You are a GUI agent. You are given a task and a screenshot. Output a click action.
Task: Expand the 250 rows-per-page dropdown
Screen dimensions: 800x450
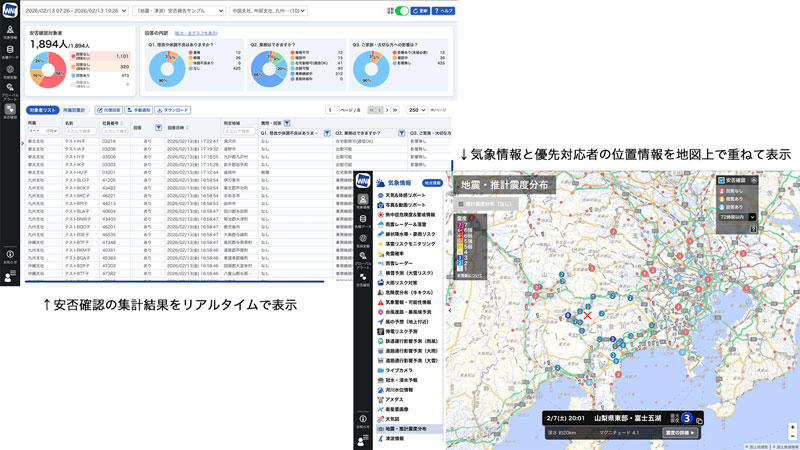pyautogui.click(x=414, y=109)
